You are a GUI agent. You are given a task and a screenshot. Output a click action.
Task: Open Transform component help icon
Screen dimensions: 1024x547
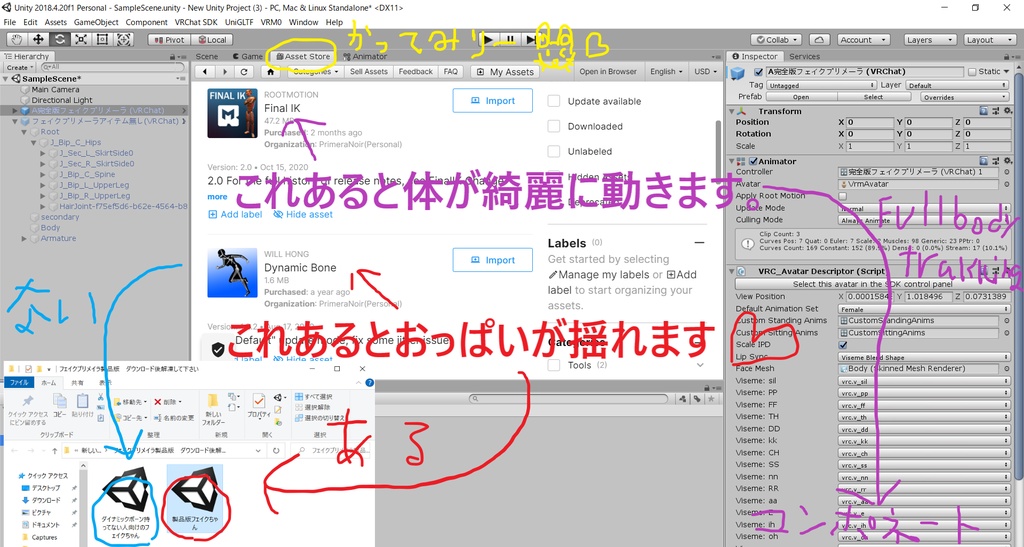(x=984, y=112)
